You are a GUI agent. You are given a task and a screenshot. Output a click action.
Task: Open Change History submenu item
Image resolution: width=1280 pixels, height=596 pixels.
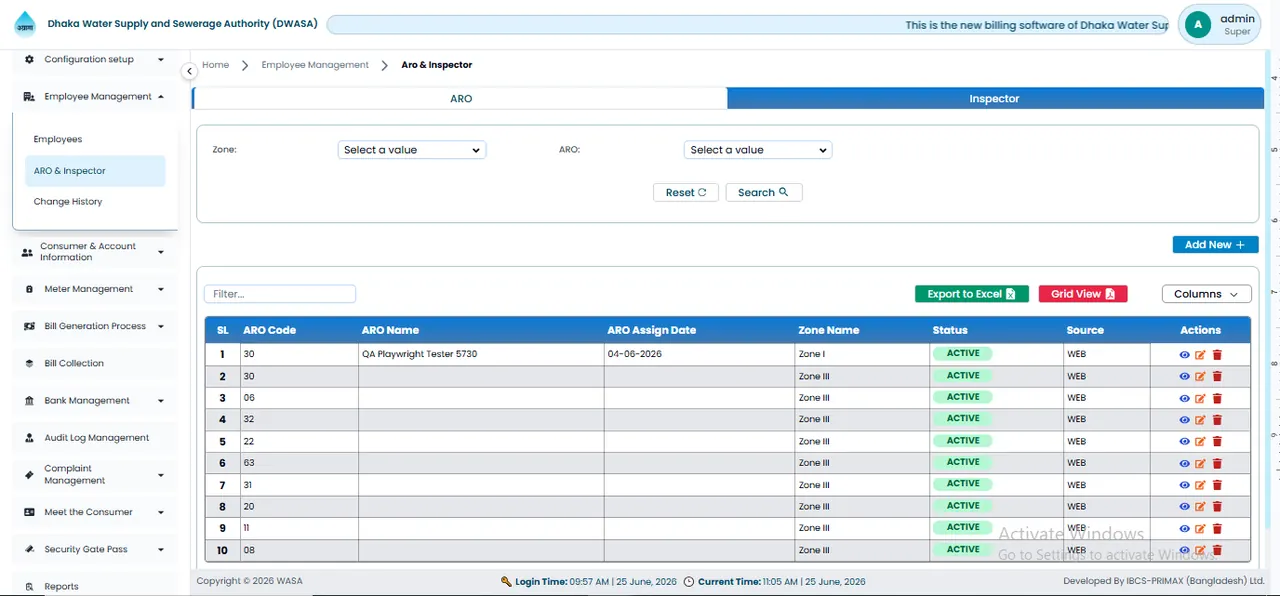tap(94, 202)
